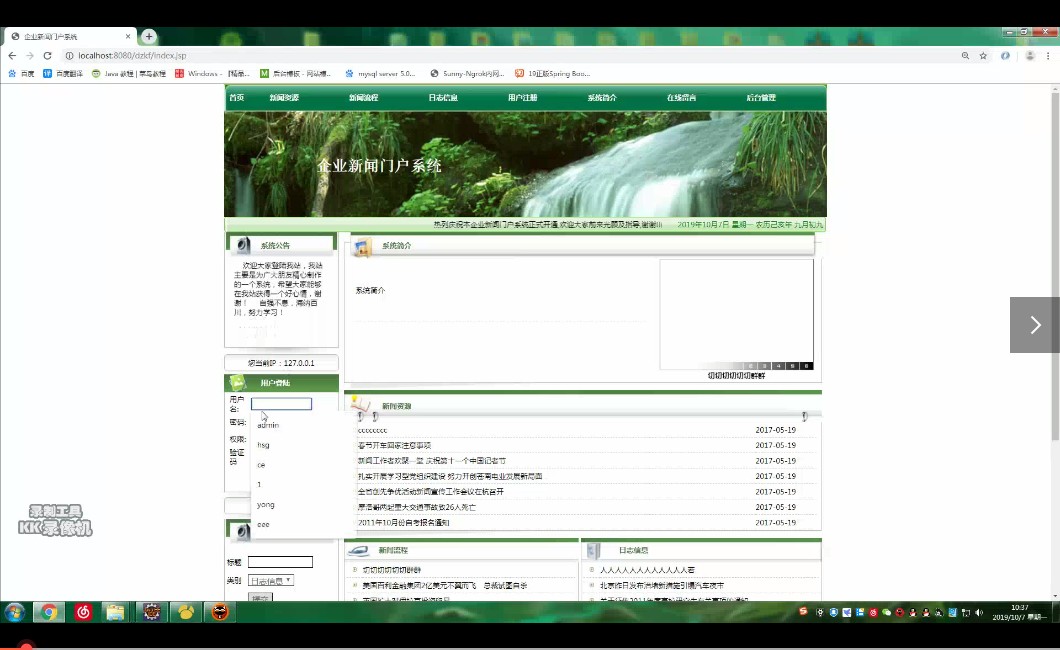
Task: Open the Chrome three-dot menu
Action: [x=1048, y=55]
